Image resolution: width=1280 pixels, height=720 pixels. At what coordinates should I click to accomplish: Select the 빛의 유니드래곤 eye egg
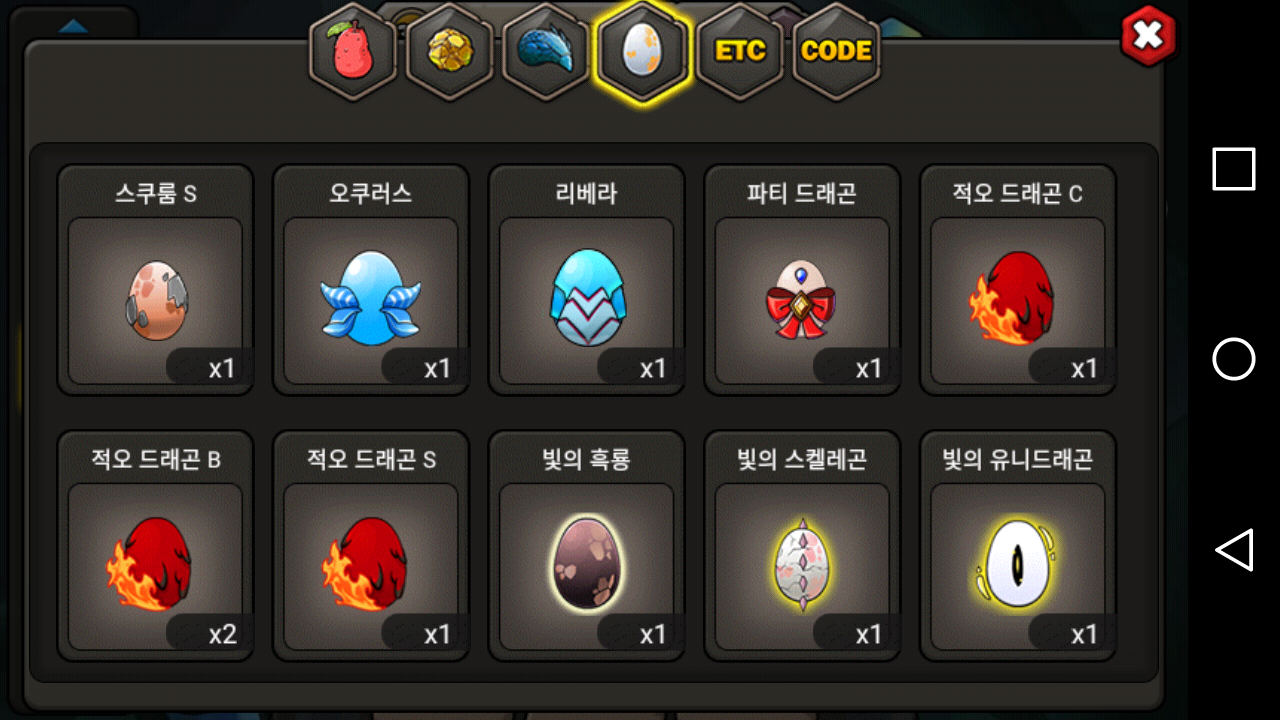[x=1018, y=546]
